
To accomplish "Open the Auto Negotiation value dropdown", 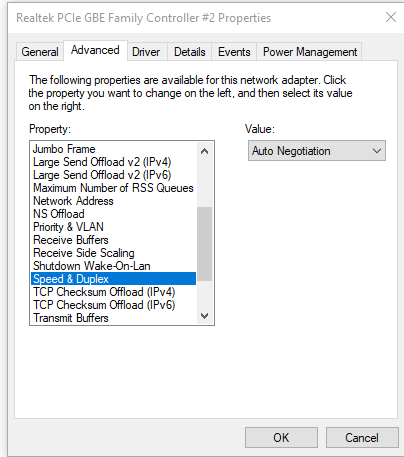I will click(317, 151).
